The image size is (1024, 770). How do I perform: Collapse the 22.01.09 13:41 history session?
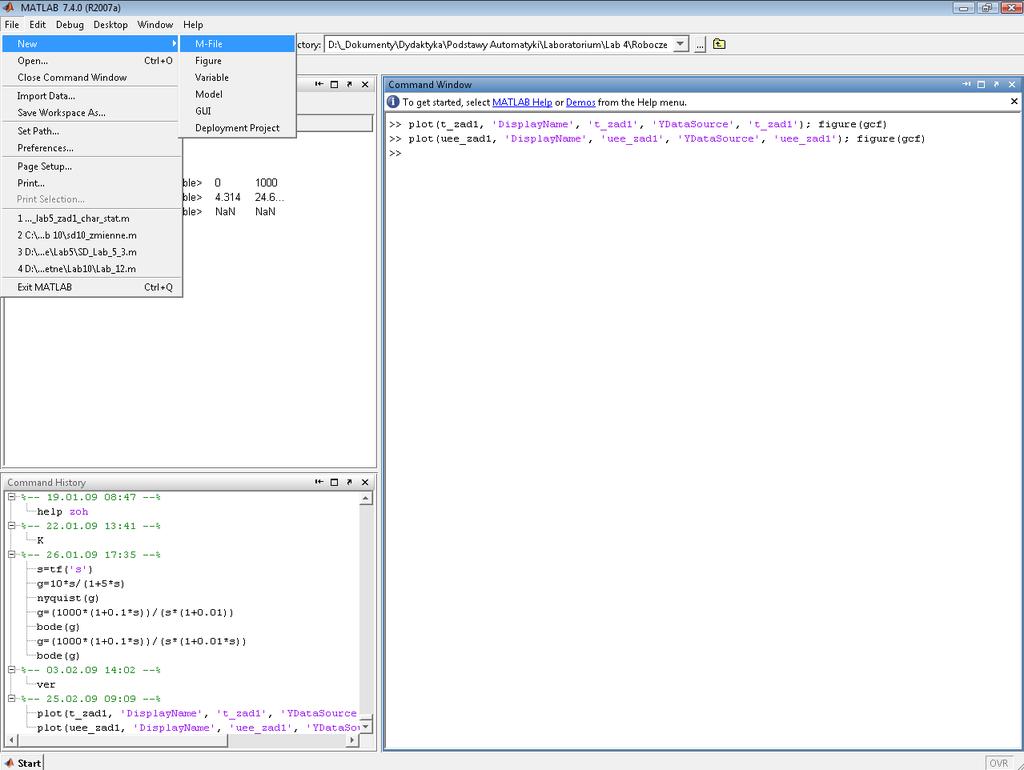point(11,526)
